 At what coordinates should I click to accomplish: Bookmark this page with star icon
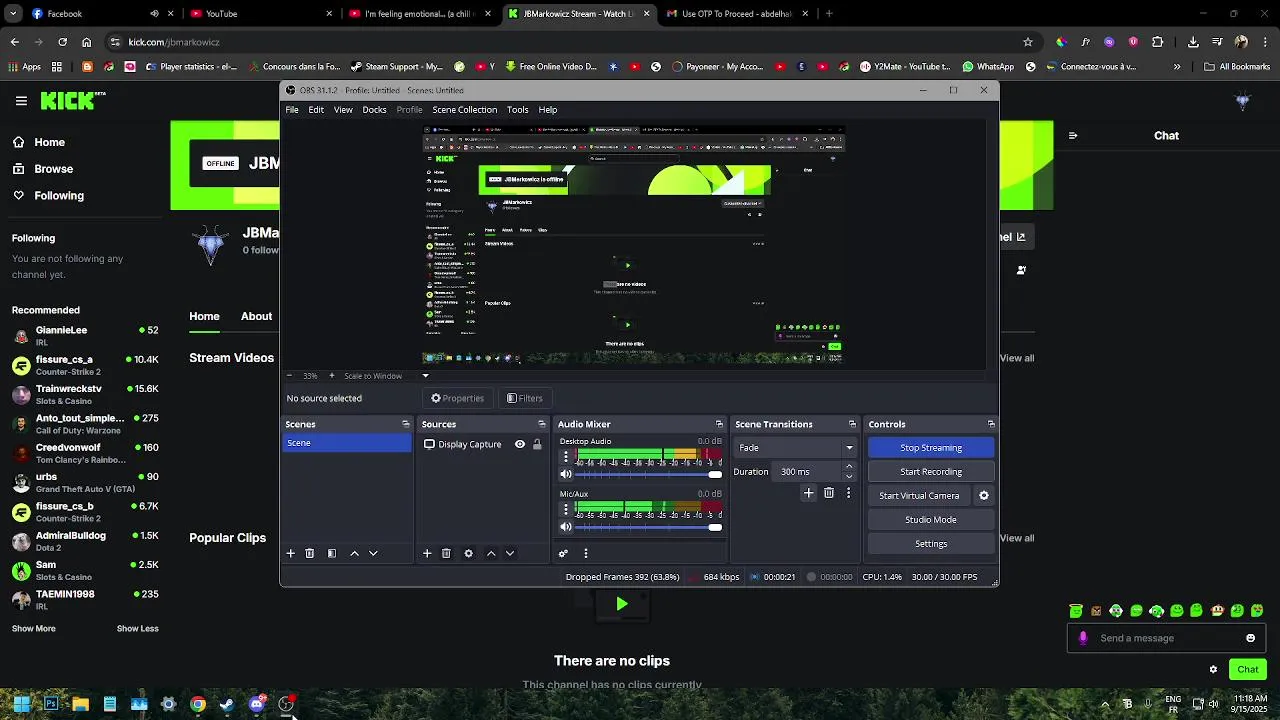click(x=1027, y=42)
